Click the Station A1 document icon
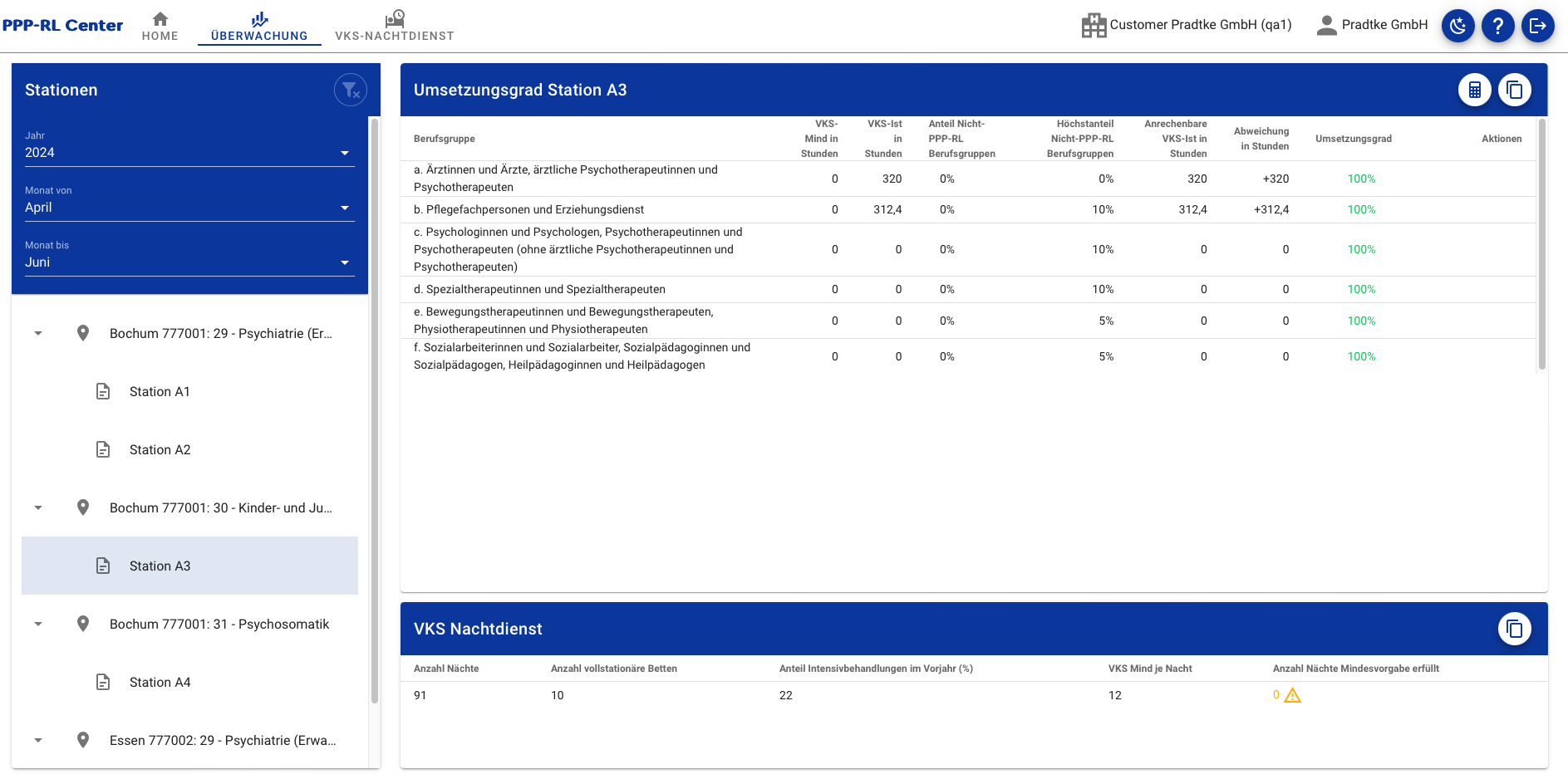 [103, 391]
